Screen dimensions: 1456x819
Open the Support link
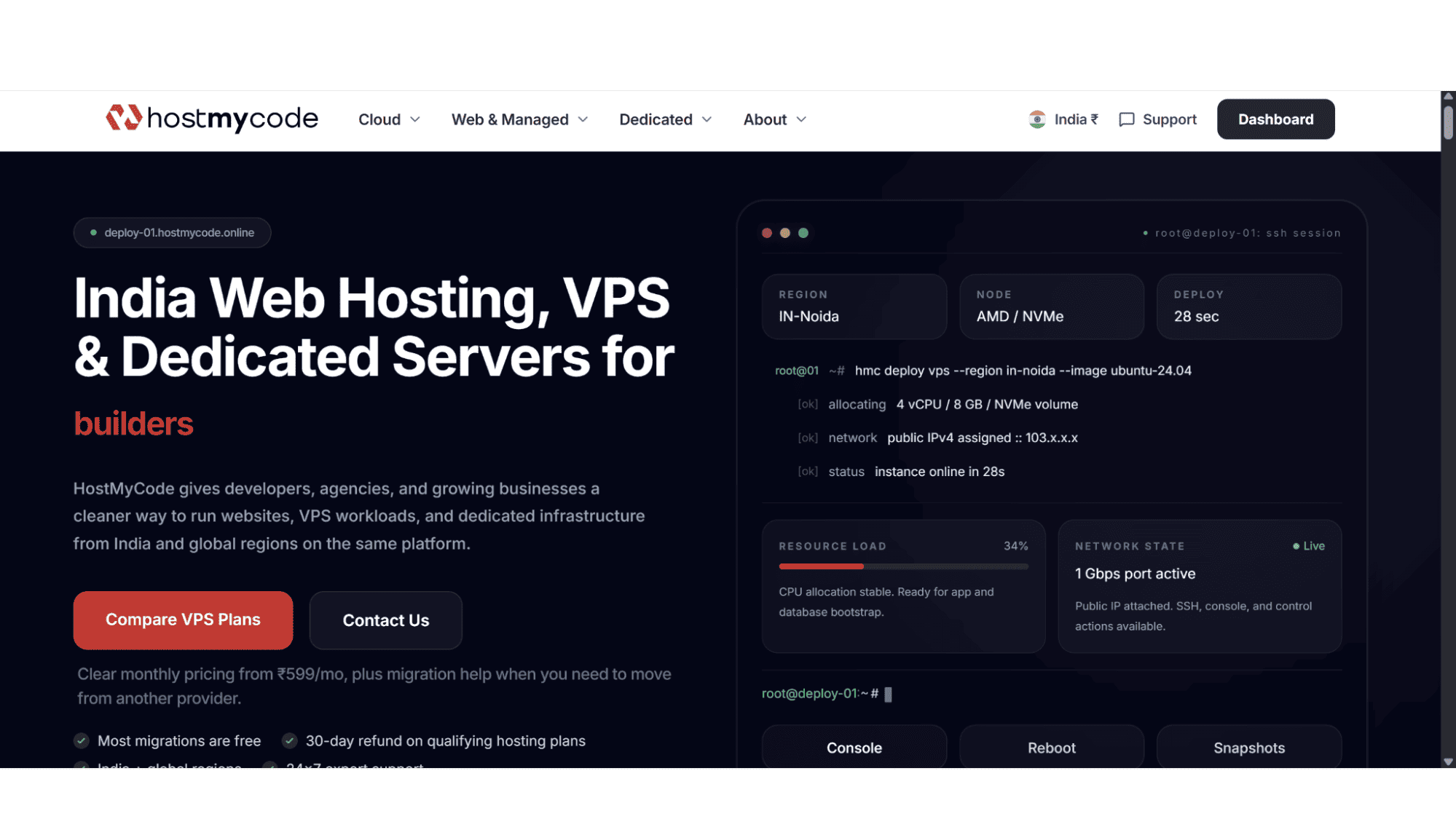[x=1157, y=119]
